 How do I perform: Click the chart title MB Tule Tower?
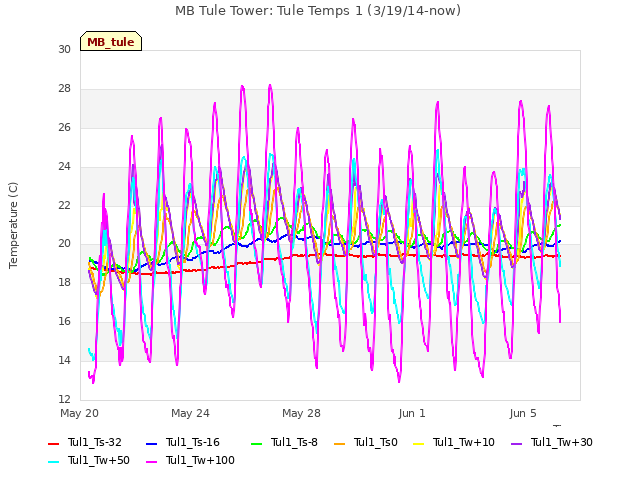click(x=318, y=11)
